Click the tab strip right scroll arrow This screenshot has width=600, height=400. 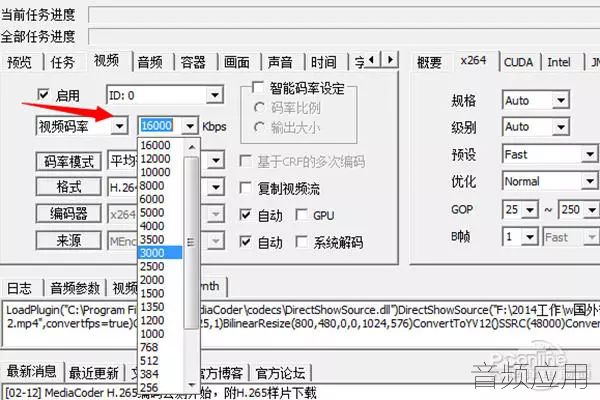[390, 60]
